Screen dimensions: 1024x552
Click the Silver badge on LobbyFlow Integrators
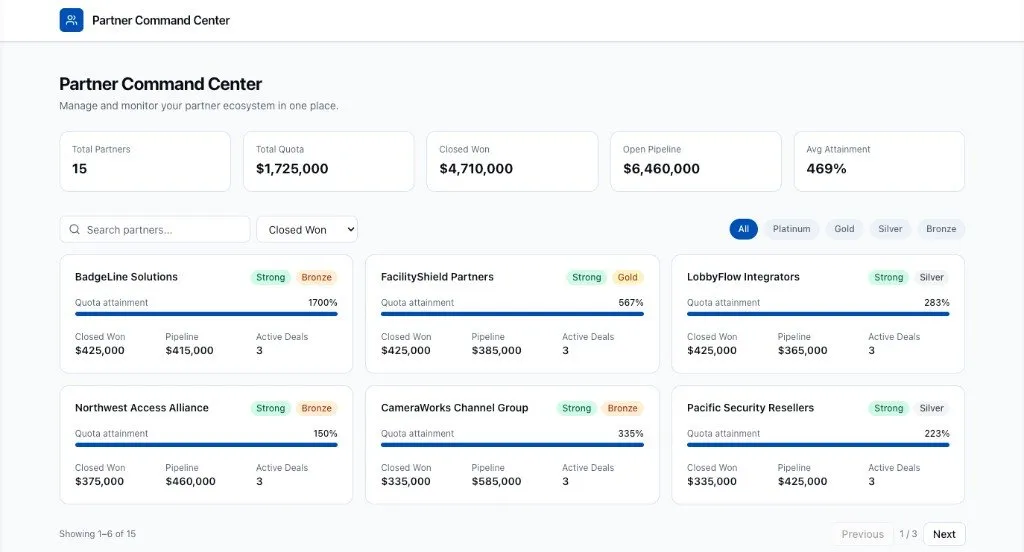point(931,277)
